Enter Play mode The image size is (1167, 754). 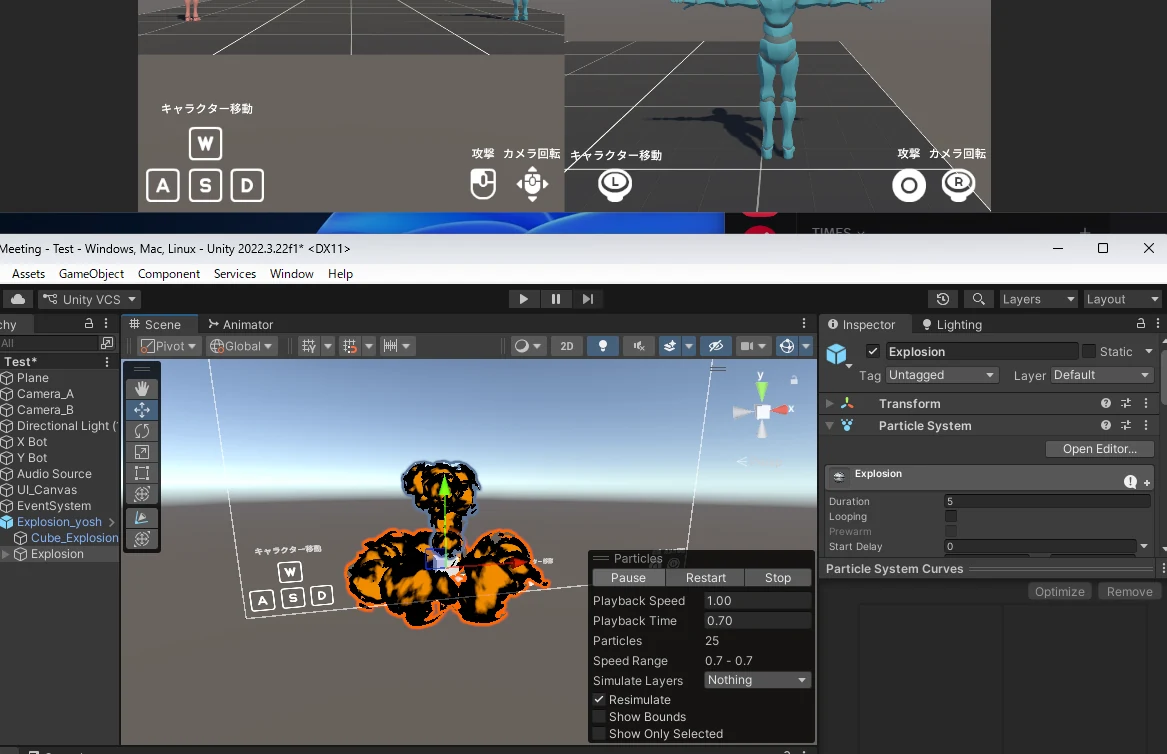click(x=524, y=299)
